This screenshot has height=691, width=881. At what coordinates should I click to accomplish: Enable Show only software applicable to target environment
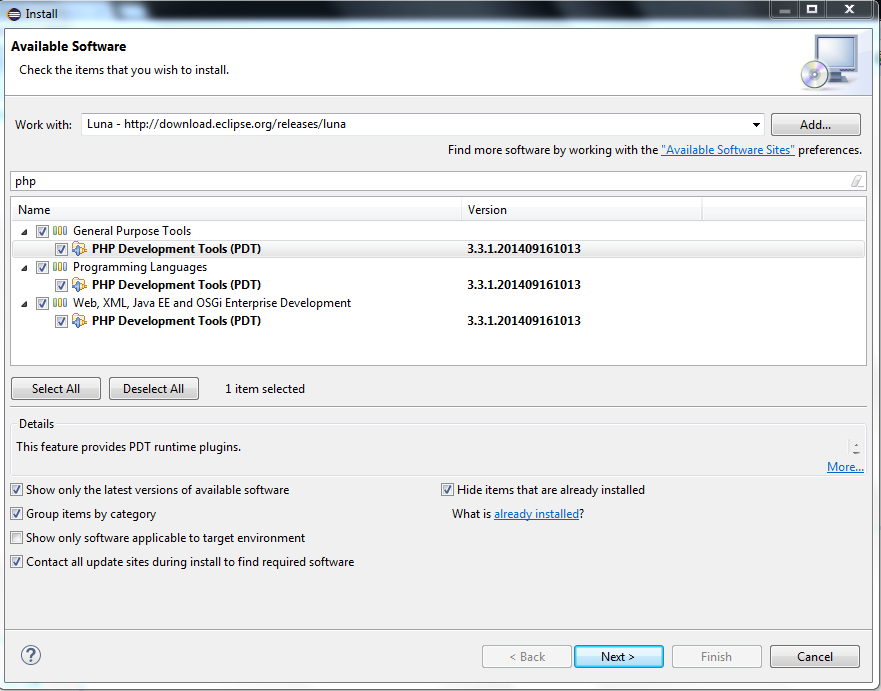pyautogui.click(x=16, y=537)
